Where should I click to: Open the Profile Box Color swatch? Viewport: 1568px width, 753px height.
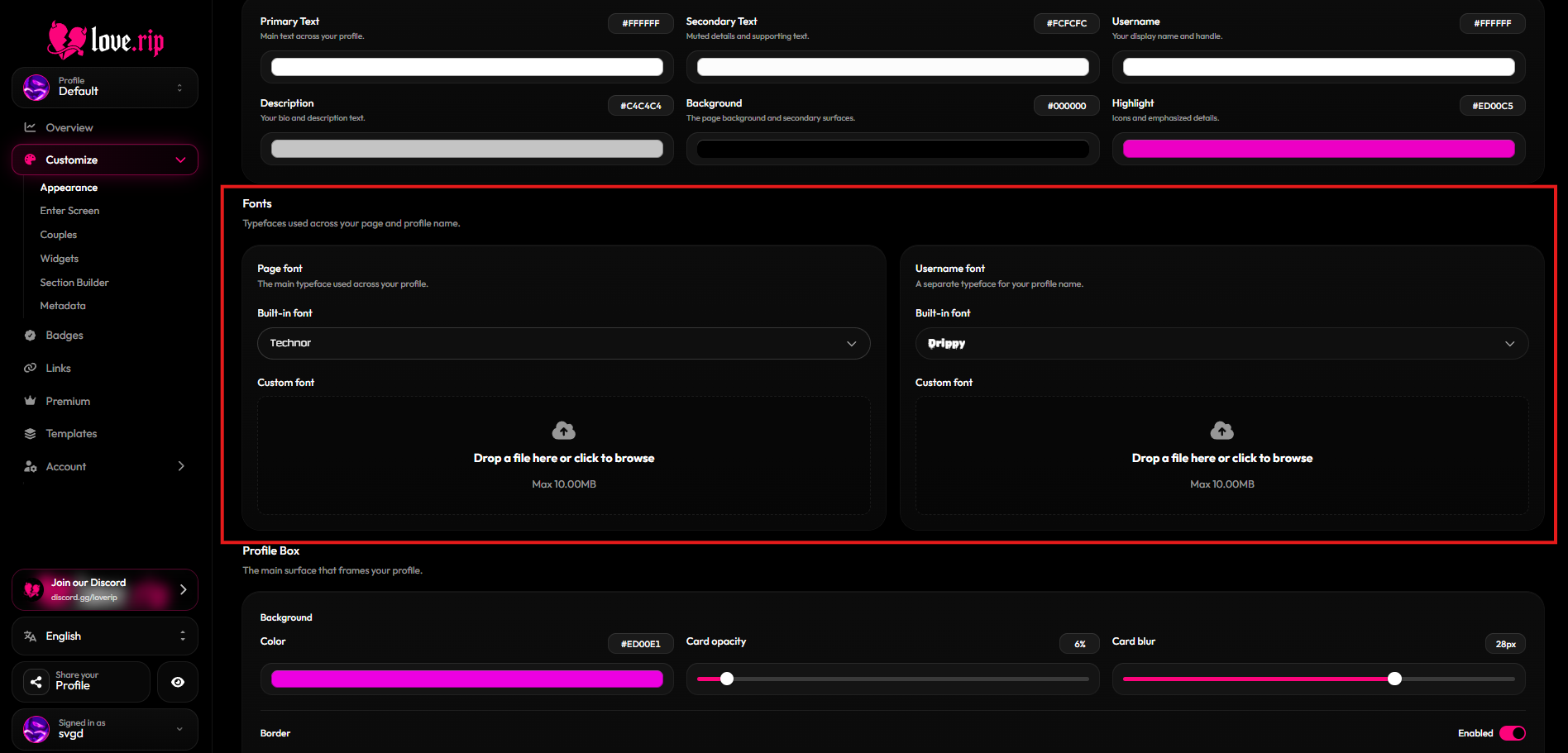coord(467,679)
